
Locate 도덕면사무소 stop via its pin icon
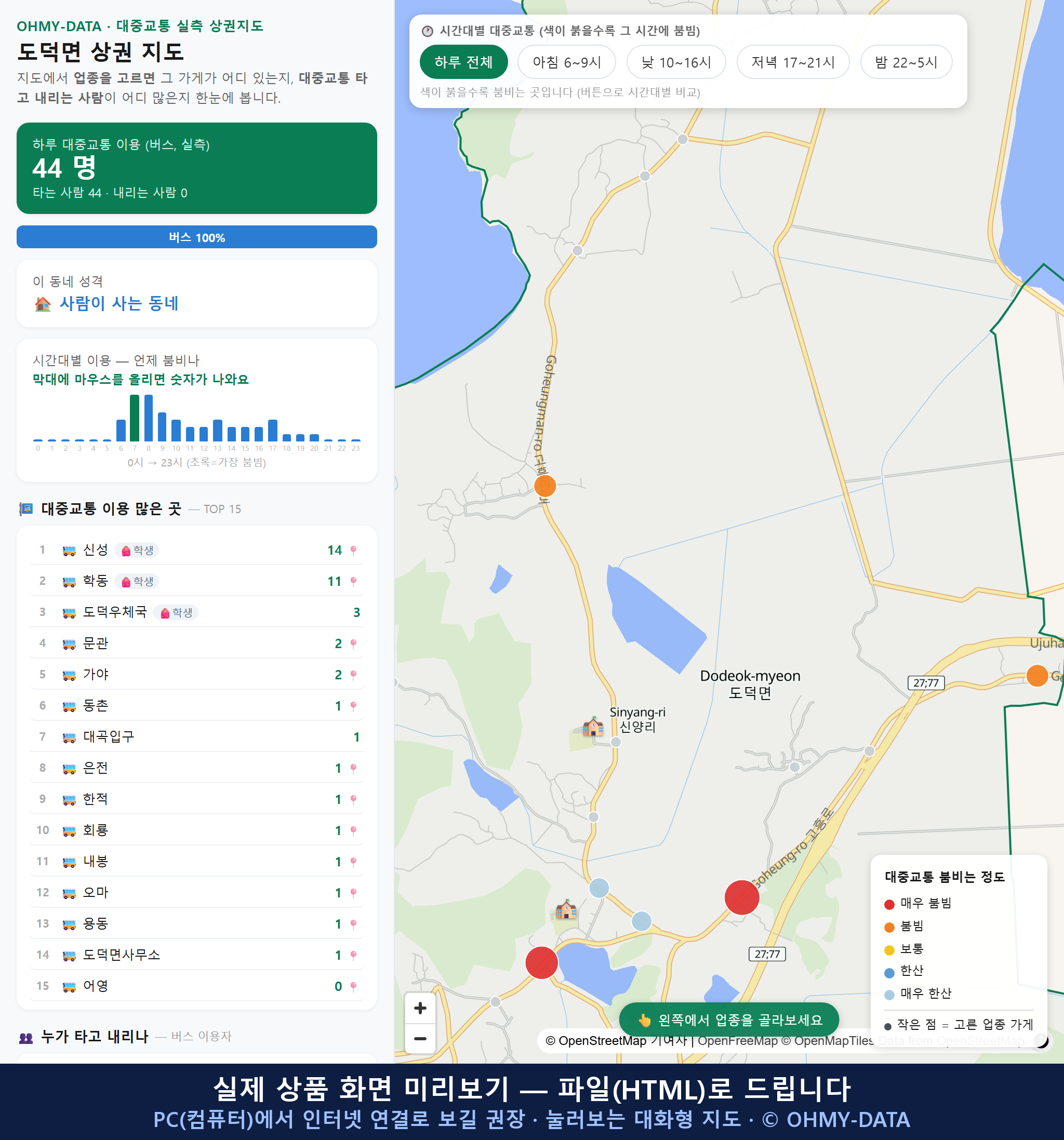point(353,955)
